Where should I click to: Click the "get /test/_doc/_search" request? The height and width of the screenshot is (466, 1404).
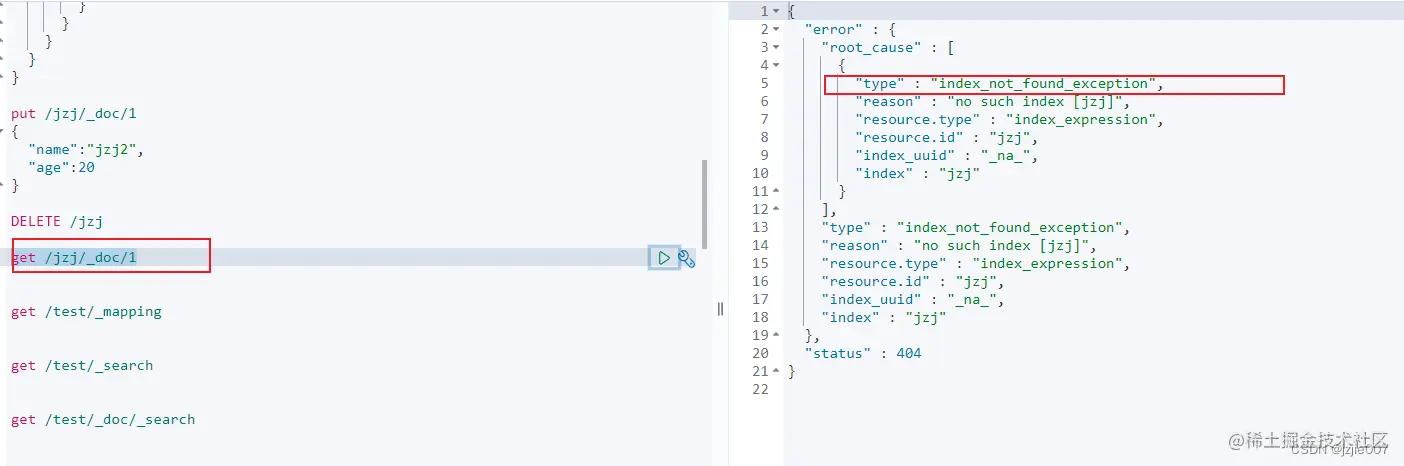click(103, 420)
